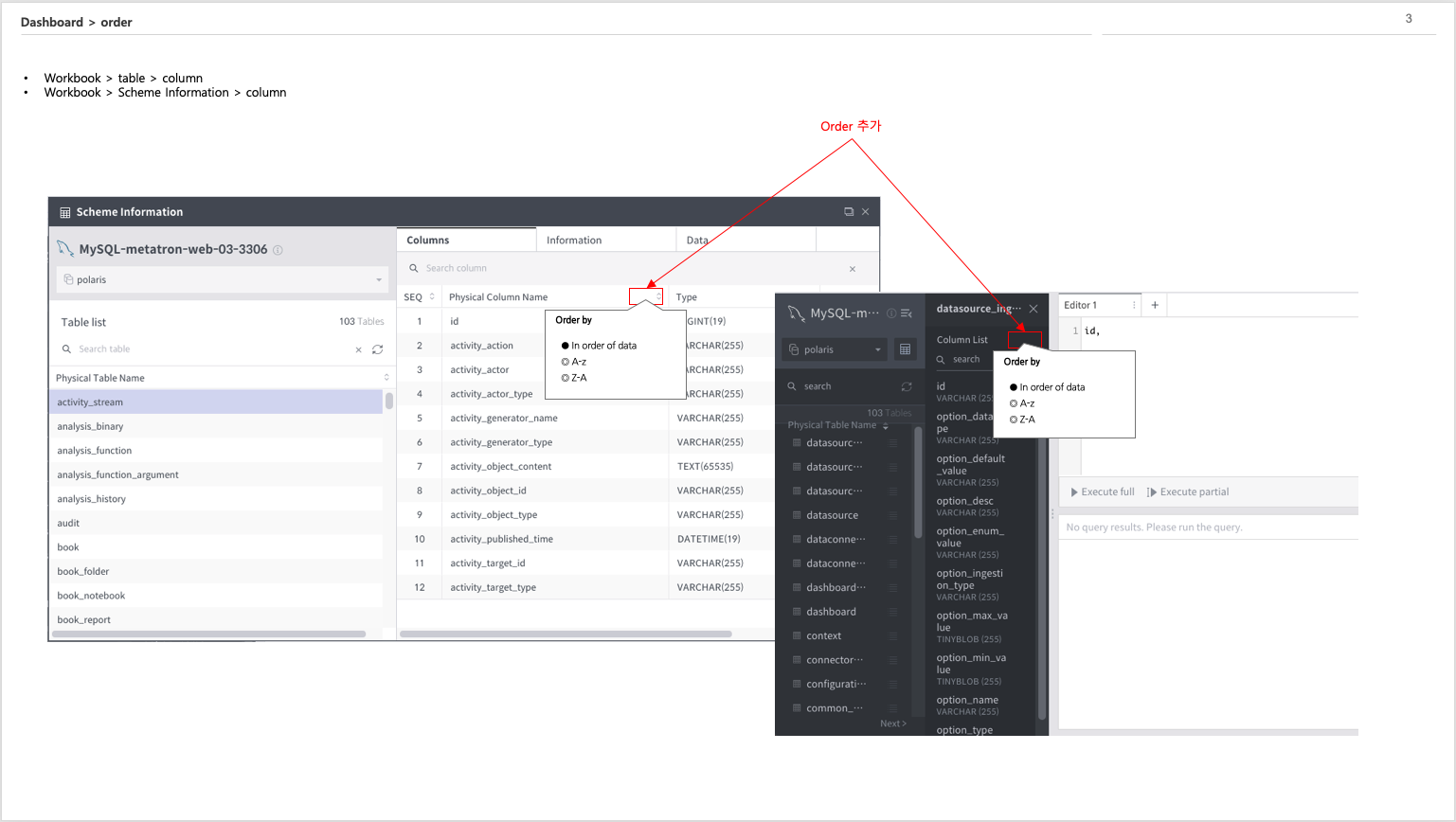The width and height of the screenshot is (1456, 822).
Task: Click the Type column header
Action: point(687,297)
